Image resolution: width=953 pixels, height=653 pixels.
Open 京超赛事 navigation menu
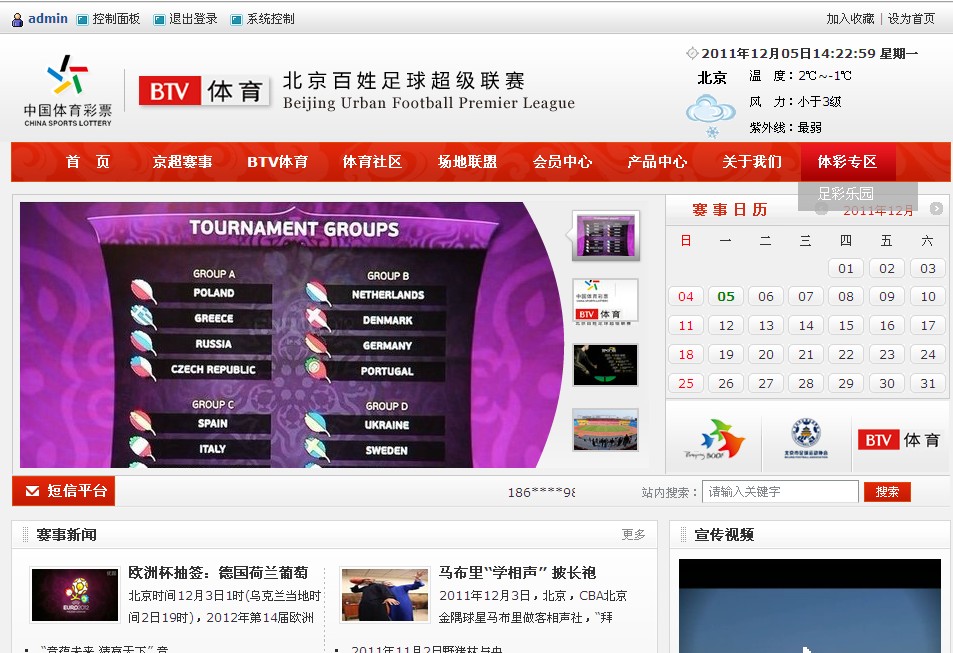click(182, 162)
